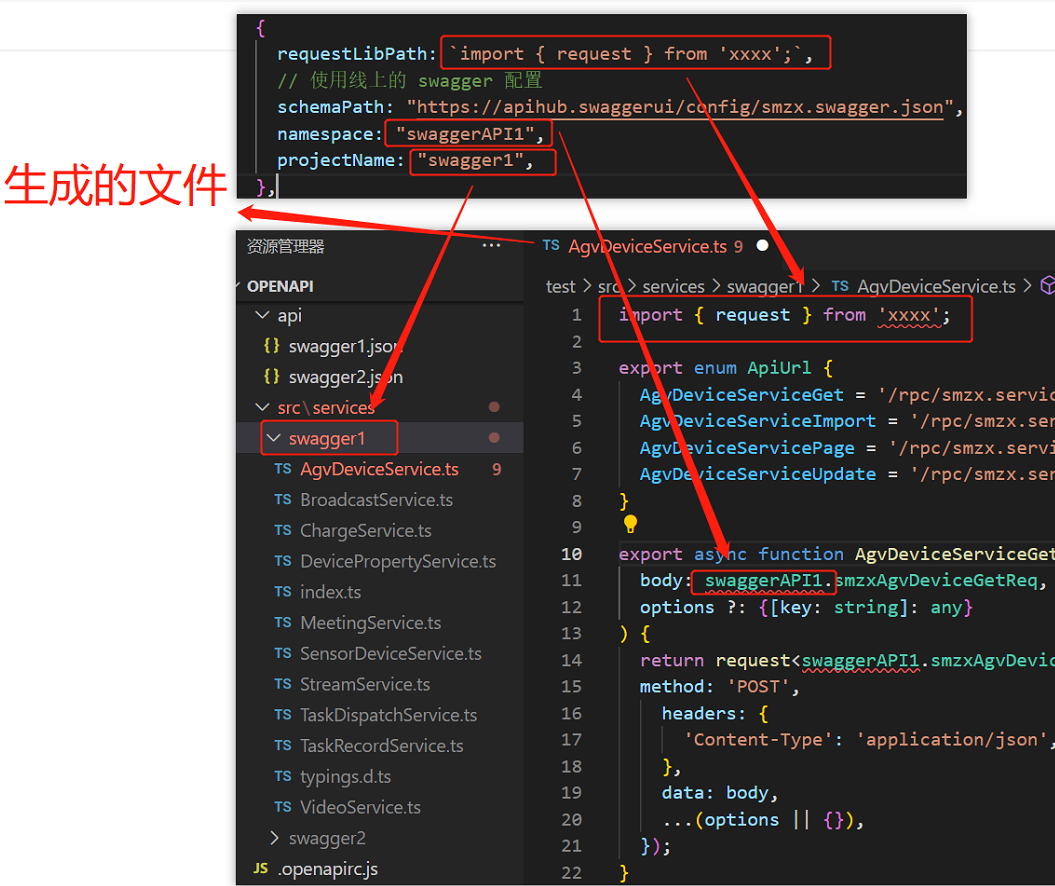The image size is (1055, 886).
Task: Open TaskDispatchService.ts file
Action: coord(388,715)
